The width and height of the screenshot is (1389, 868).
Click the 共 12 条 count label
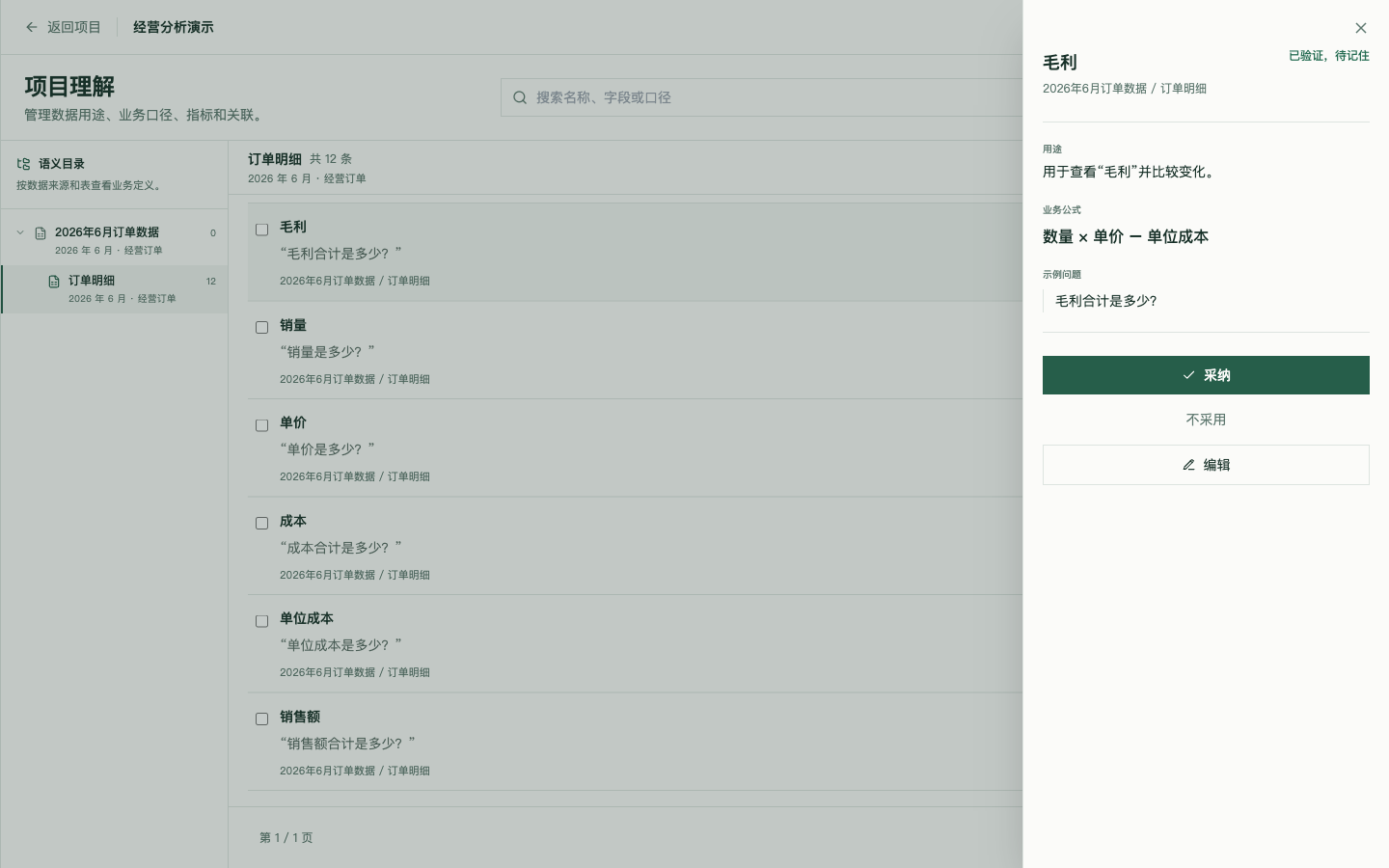331,159
